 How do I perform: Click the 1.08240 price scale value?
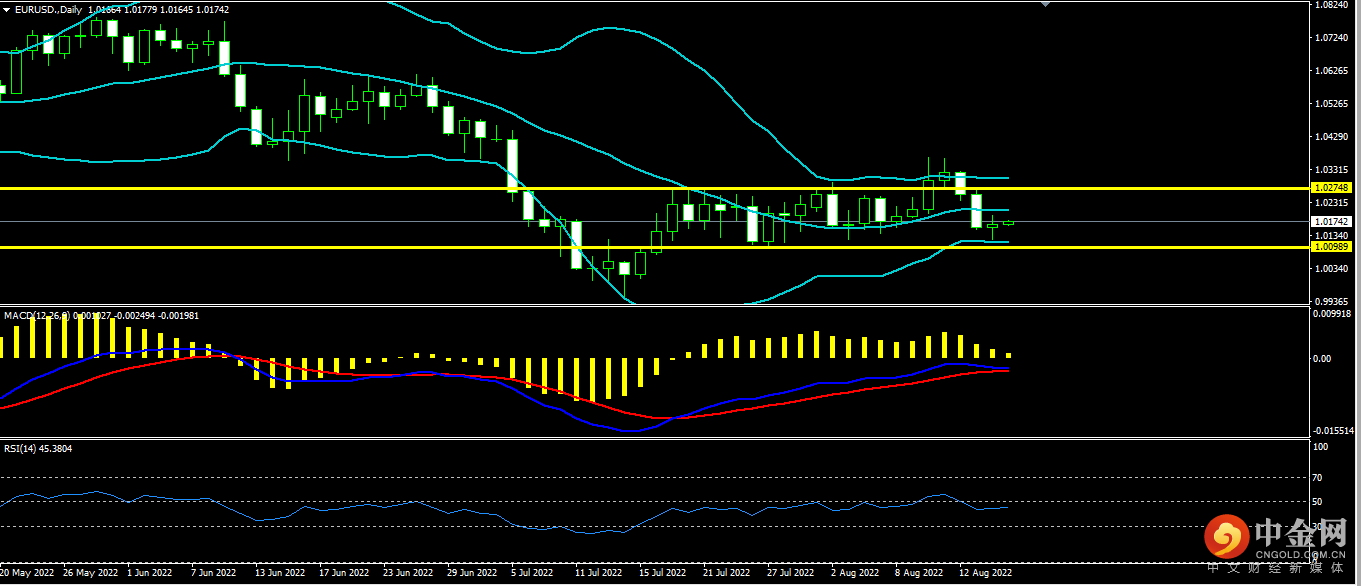(1333, 5)
